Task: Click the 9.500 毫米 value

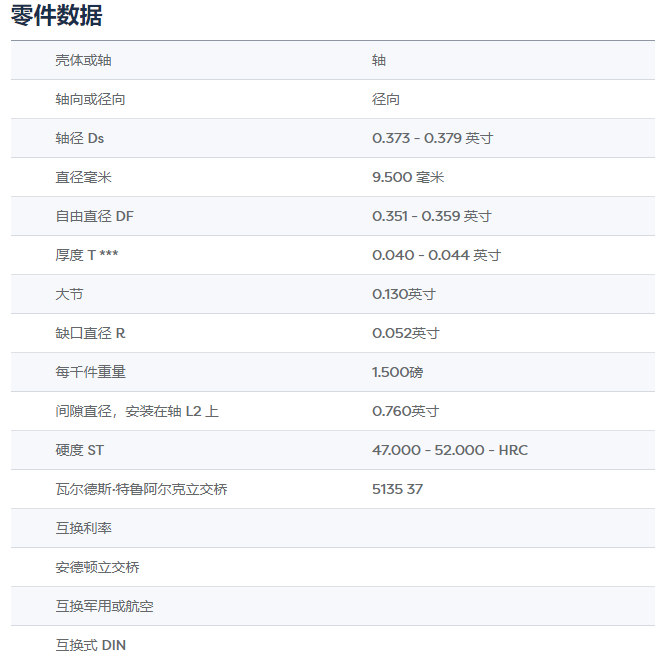Action: pos(408,177)
